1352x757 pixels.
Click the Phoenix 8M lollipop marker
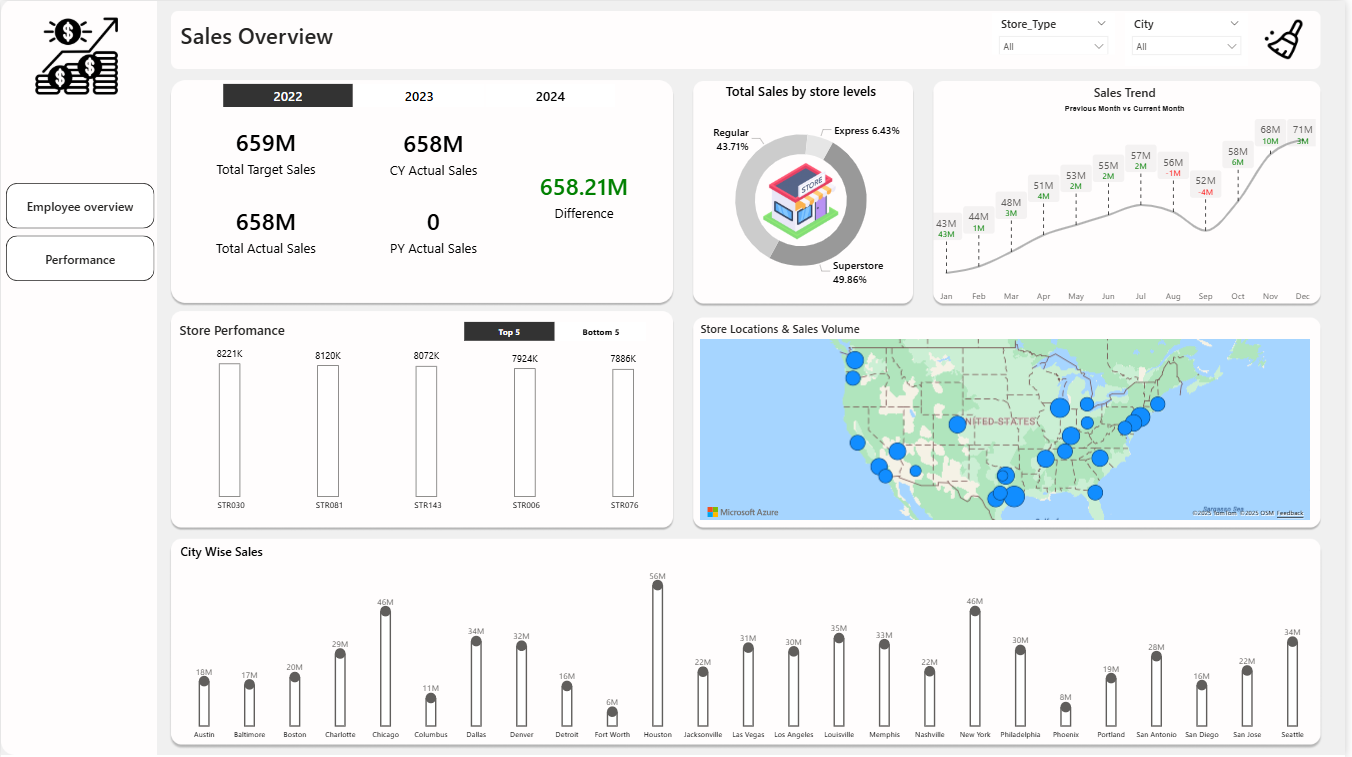(x=1065, y=707)
